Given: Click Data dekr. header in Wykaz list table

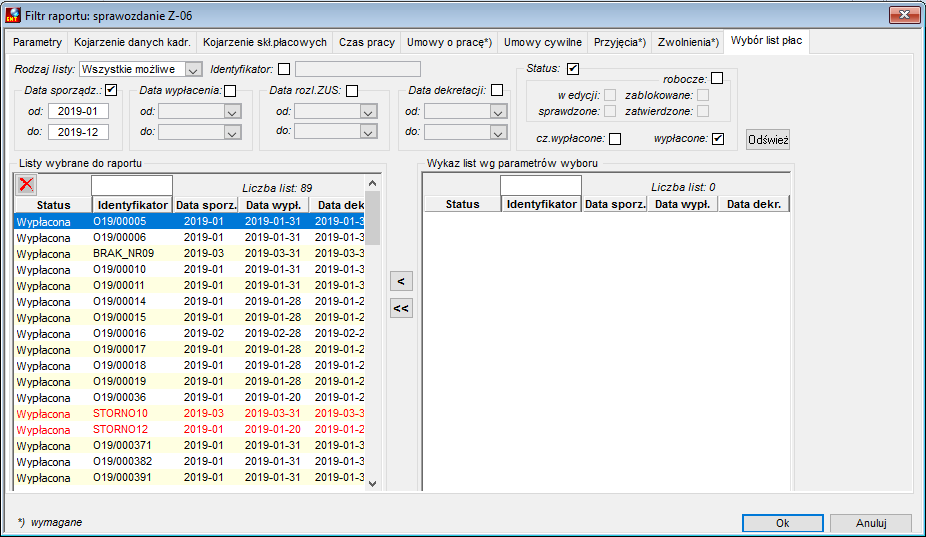Looking at the screenshot, I should (754, 204).
